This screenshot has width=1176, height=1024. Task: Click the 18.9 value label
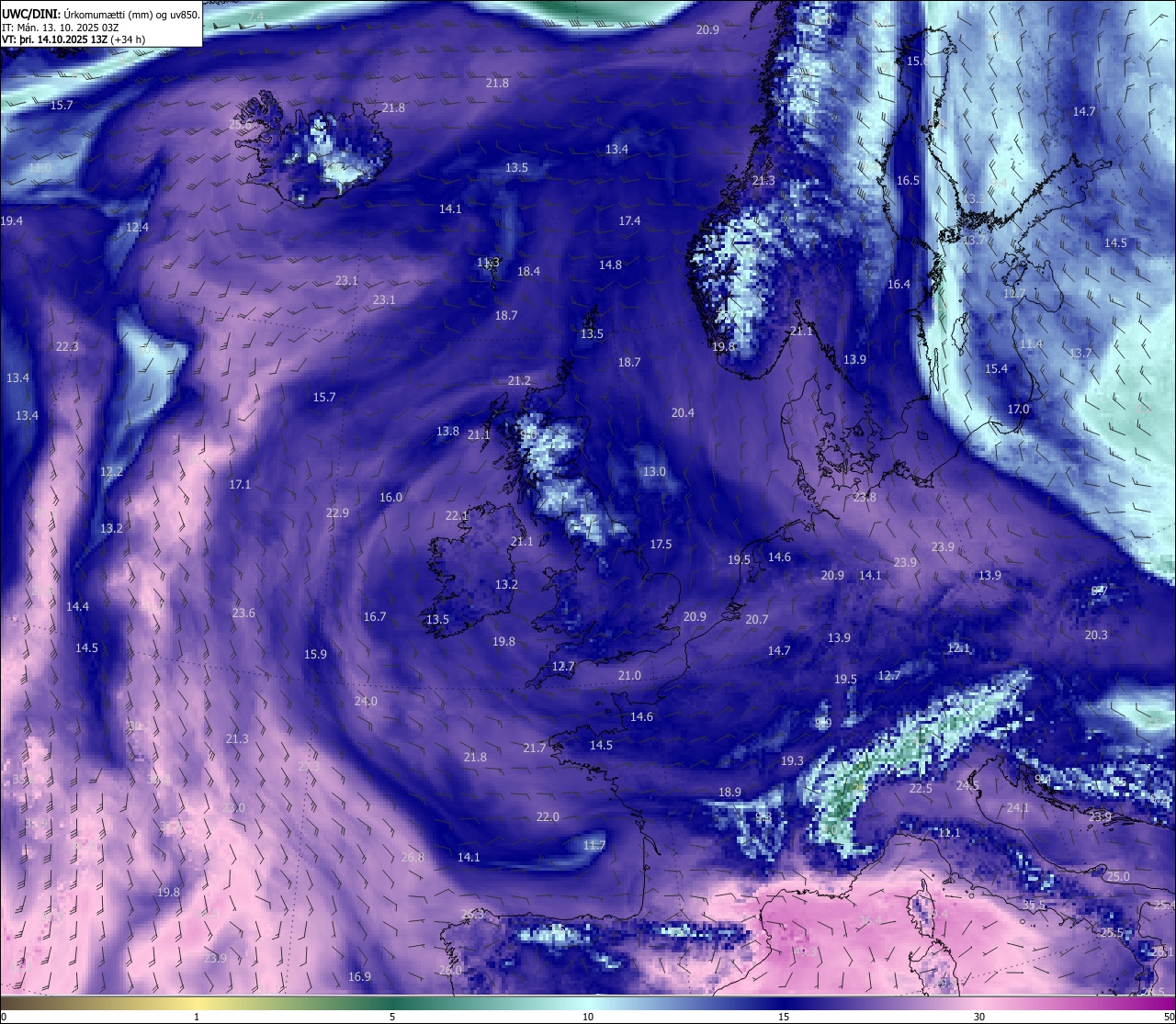(x=729, y=793)
